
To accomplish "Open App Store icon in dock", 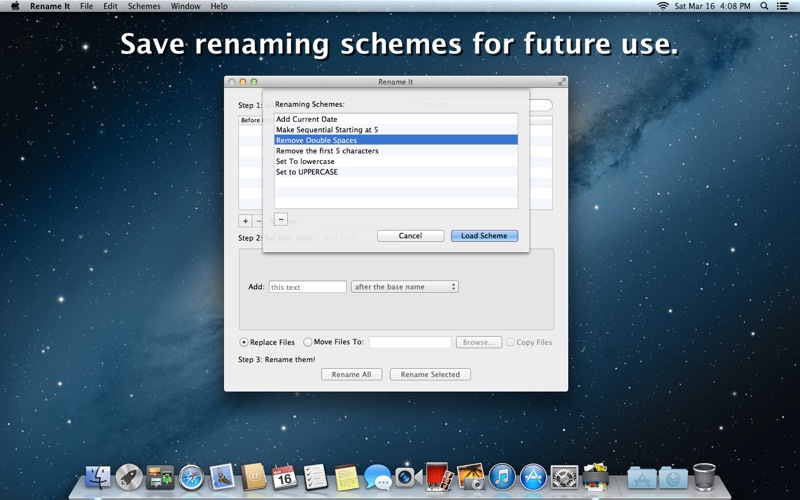I will tap(533, 478).
